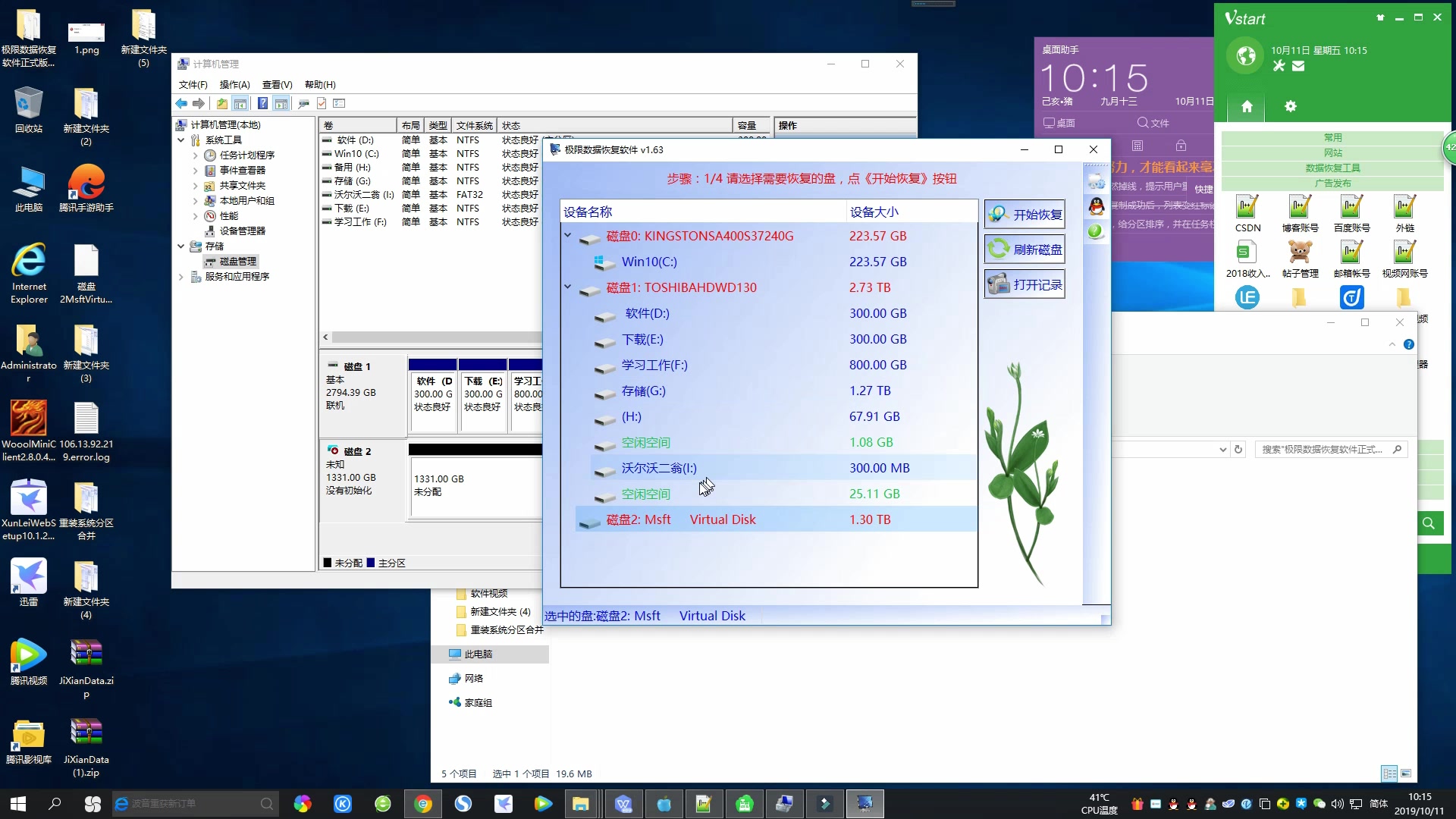Click the Vstart home tab icon
This screenshot has height=819, width=1456.
click(x=1247, y=106)
